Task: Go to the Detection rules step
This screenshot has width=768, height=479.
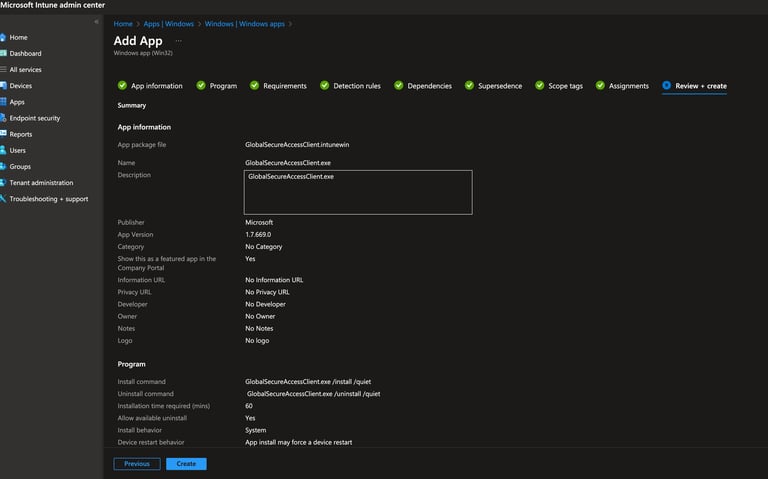Action: click(357, 86)
